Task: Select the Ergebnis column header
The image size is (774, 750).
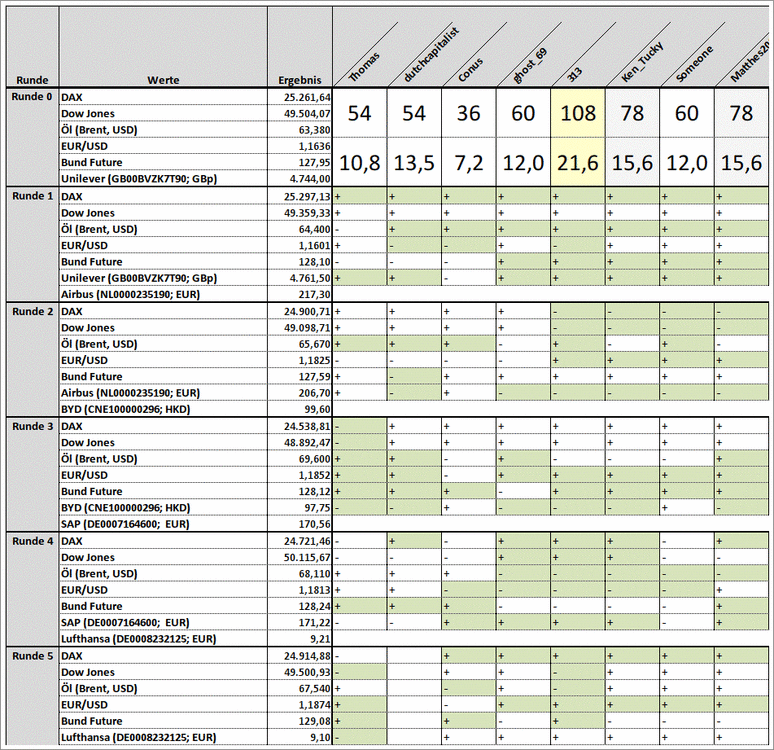Action: click(x=300, y=80)
